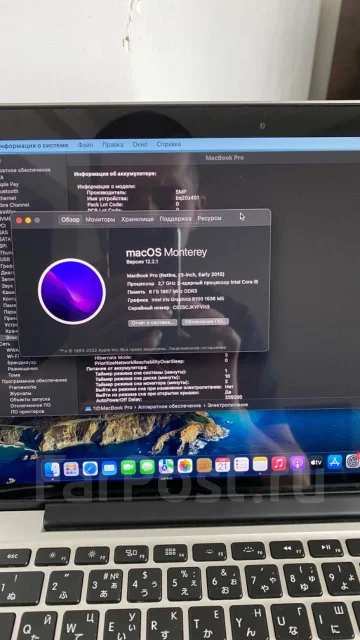Select Объекты запуска in the sidebar
The image size is (360, 640).
[30, 399]
